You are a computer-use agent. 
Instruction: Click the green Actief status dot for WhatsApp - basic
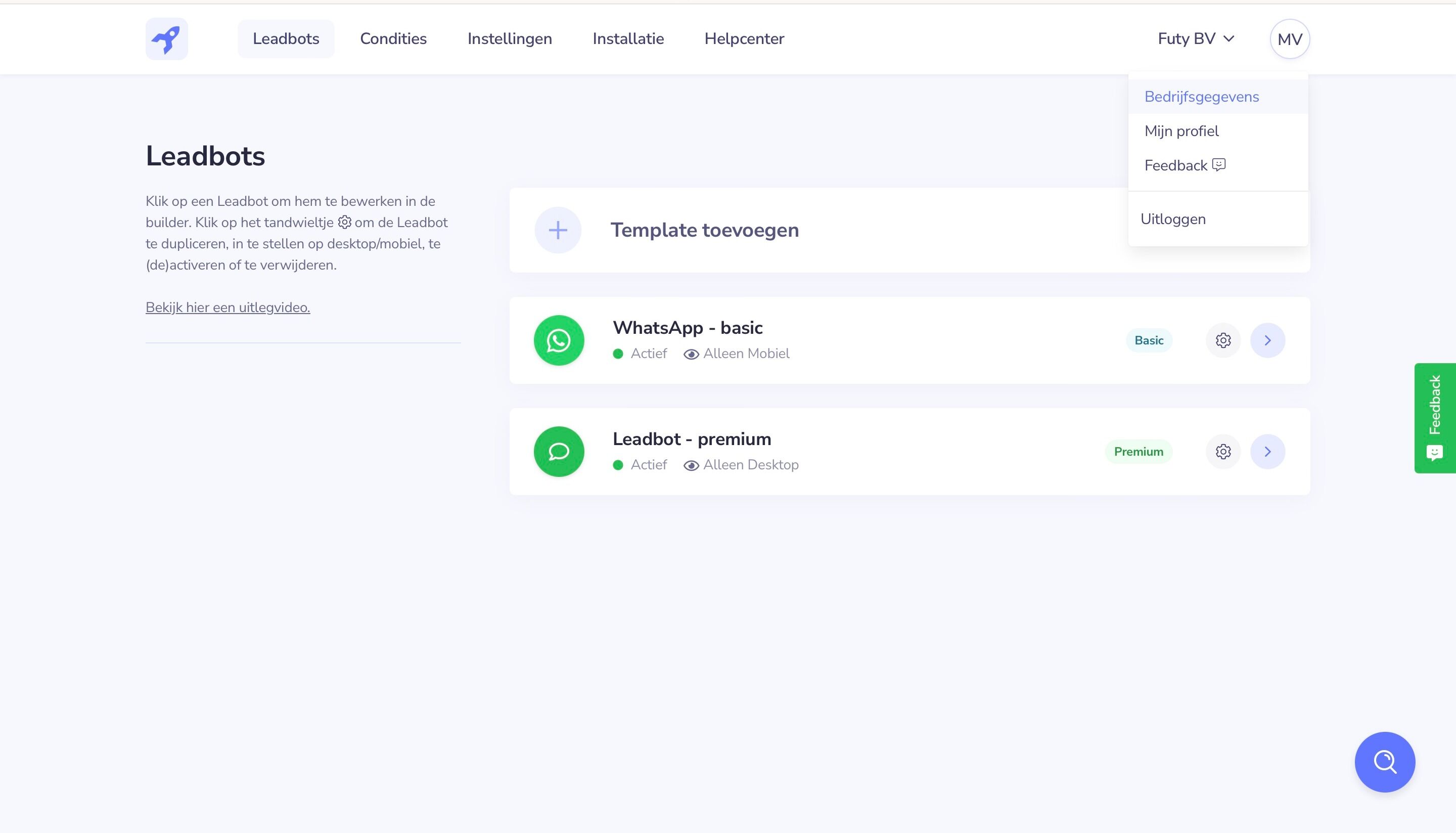(619, 354)
